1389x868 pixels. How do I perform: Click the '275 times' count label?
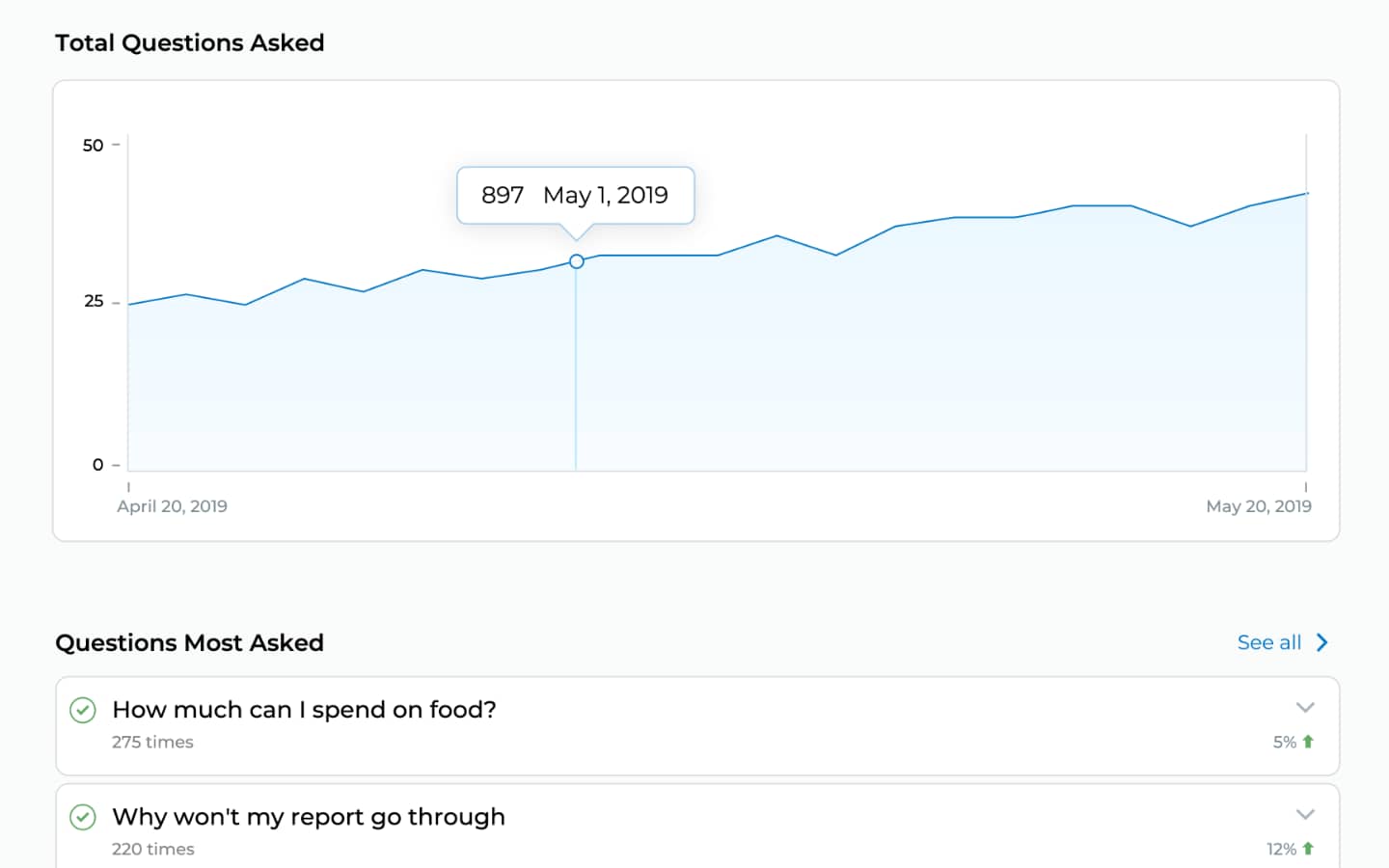152,742
